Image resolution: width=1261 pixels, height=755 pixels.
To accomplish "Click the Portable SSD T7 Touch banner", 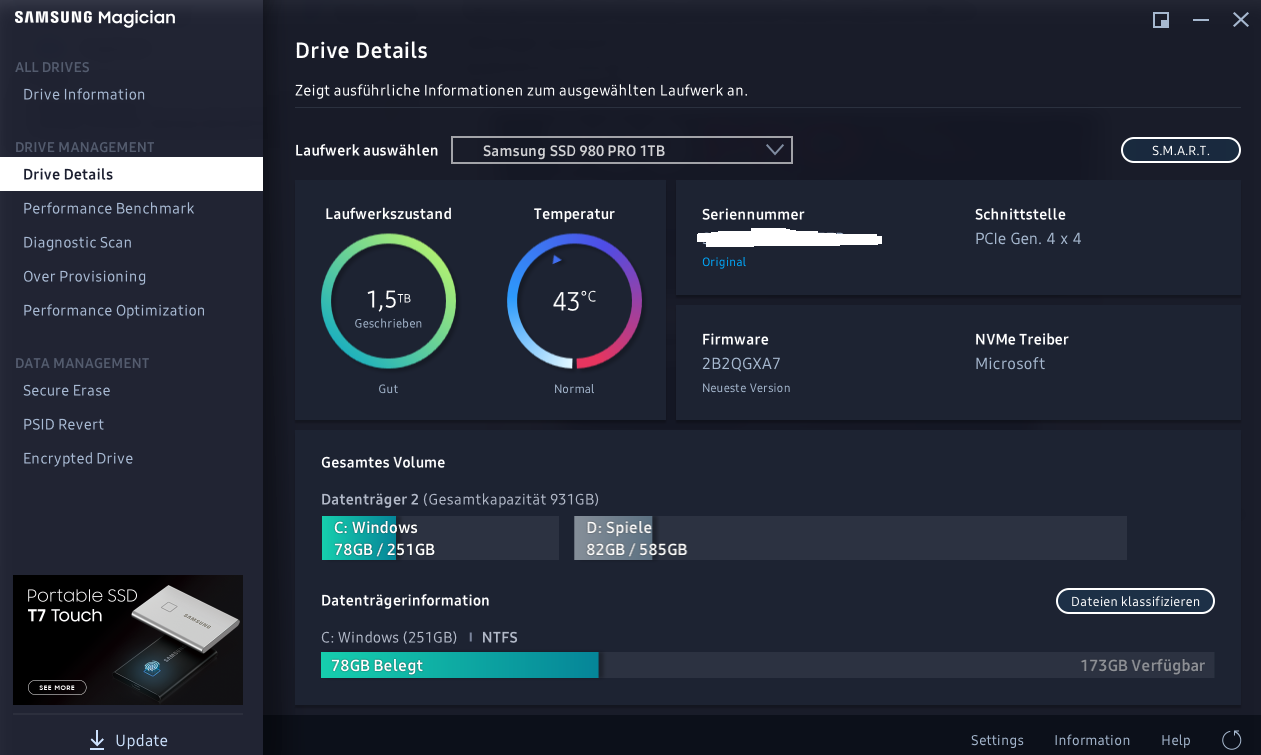I will [128, 640].
